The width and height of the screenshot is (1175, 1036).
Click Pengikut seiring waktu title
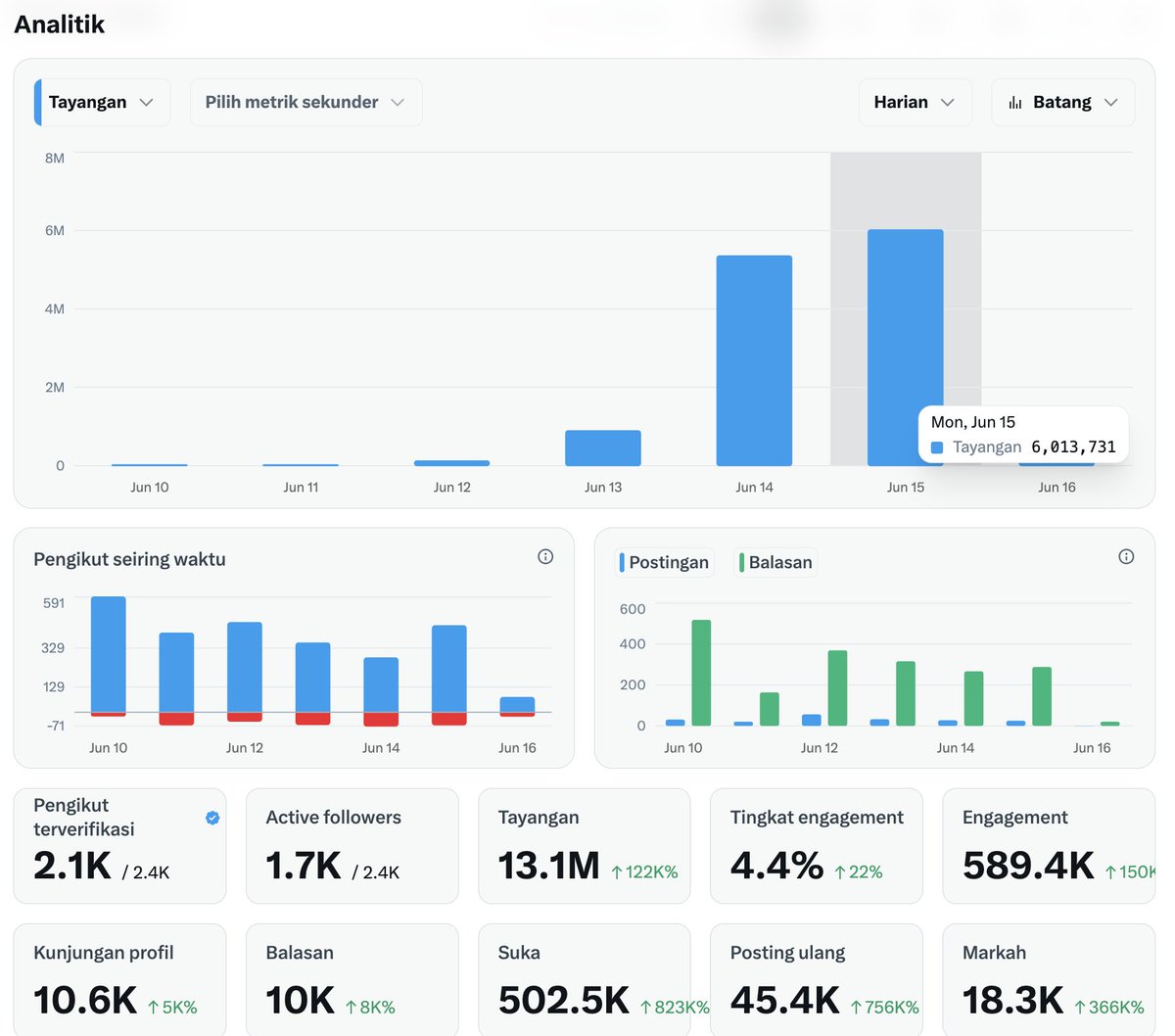129,559
